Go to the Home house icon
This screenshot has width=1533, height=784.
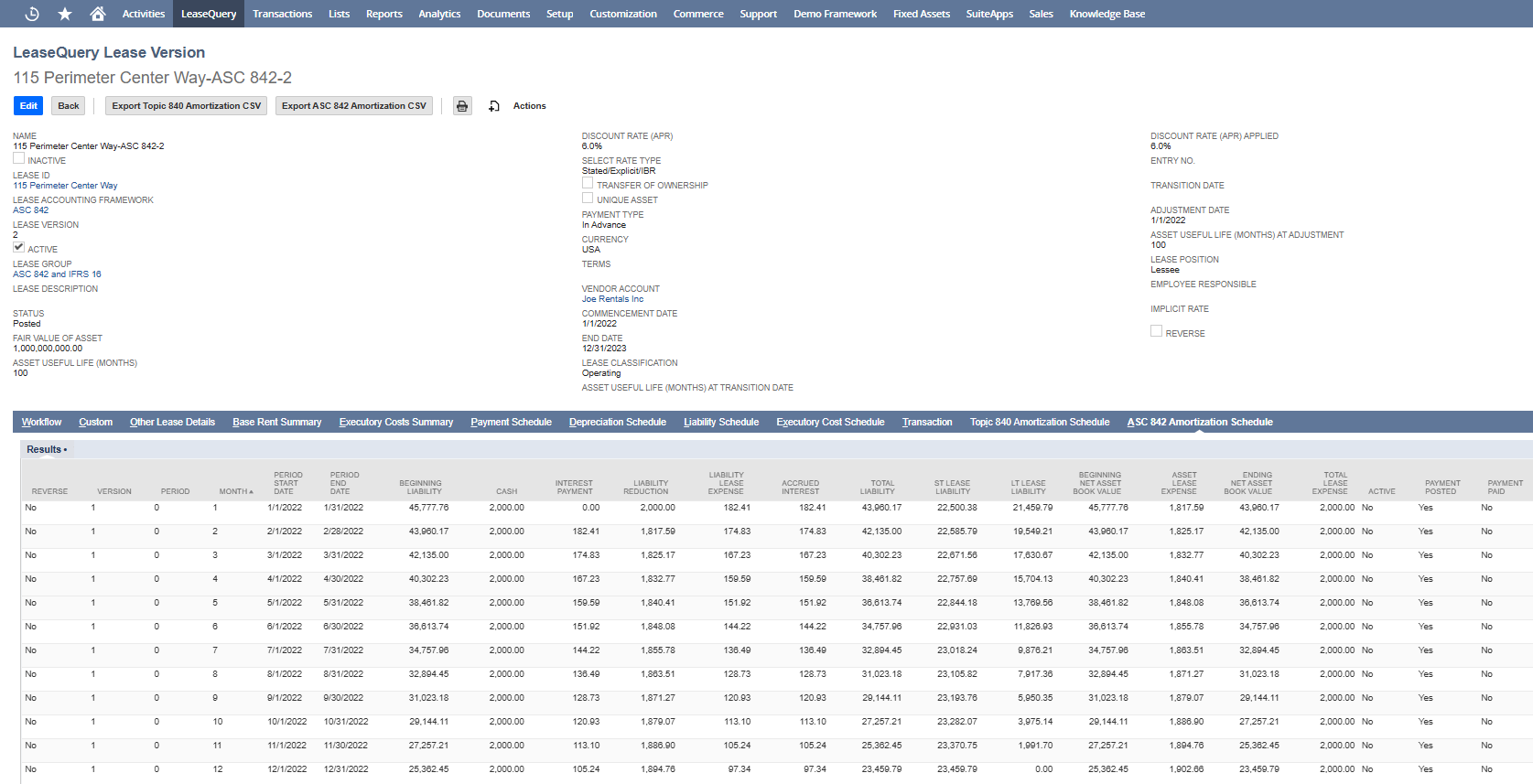click(x=98, y=14)
